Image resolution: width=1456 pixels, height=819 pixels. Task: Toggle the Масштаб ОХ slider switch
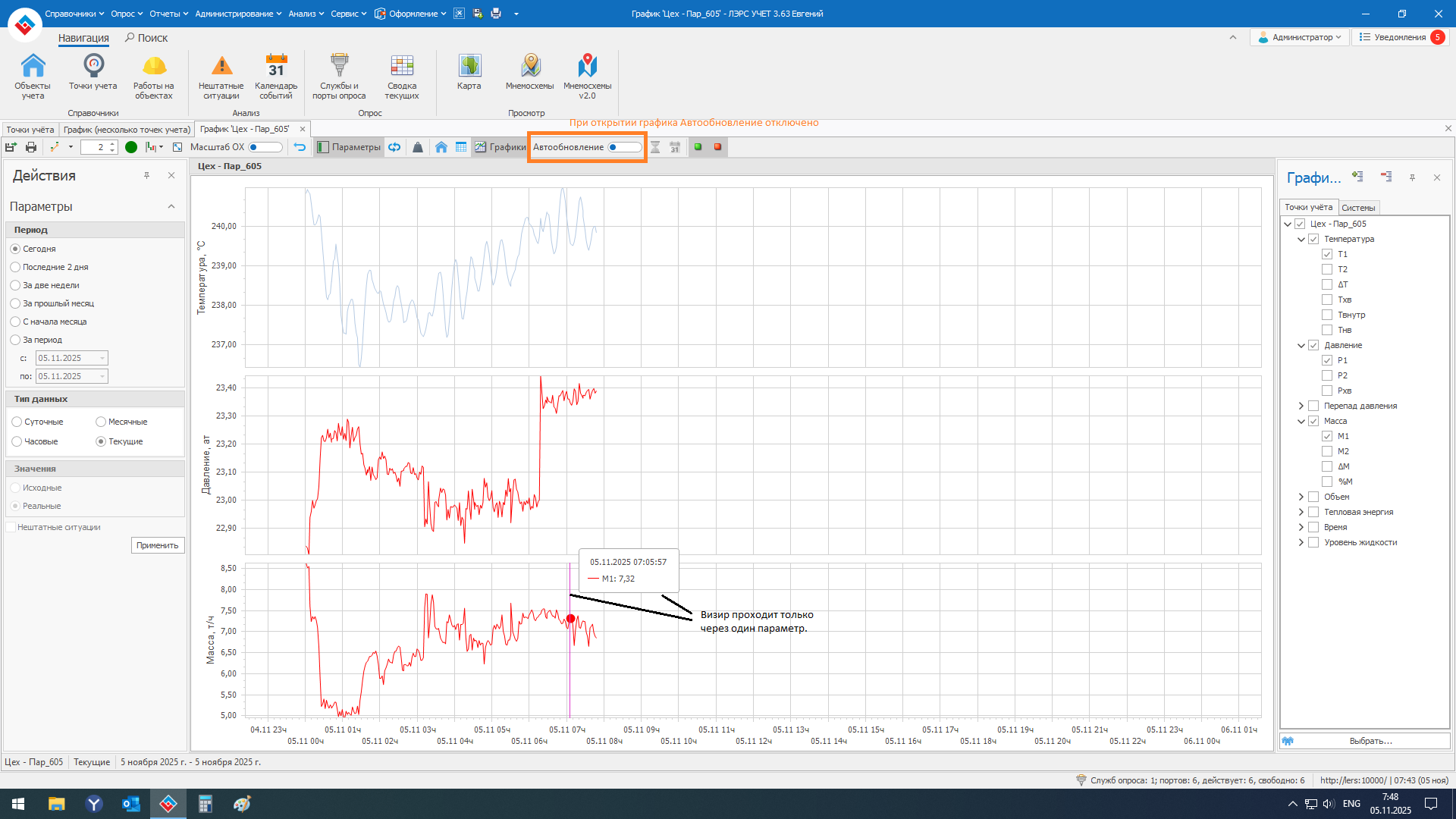tap(265, 147)
